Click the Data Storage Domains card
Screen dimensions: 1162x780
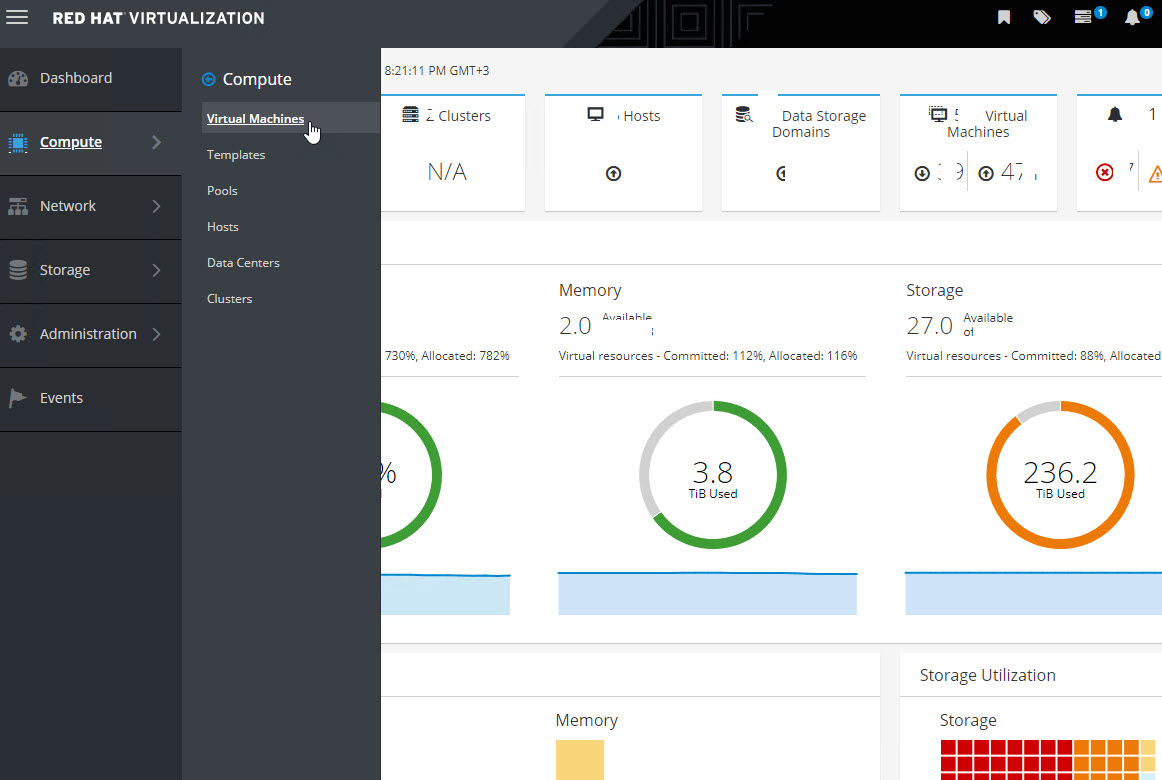[x=800, y=153]
